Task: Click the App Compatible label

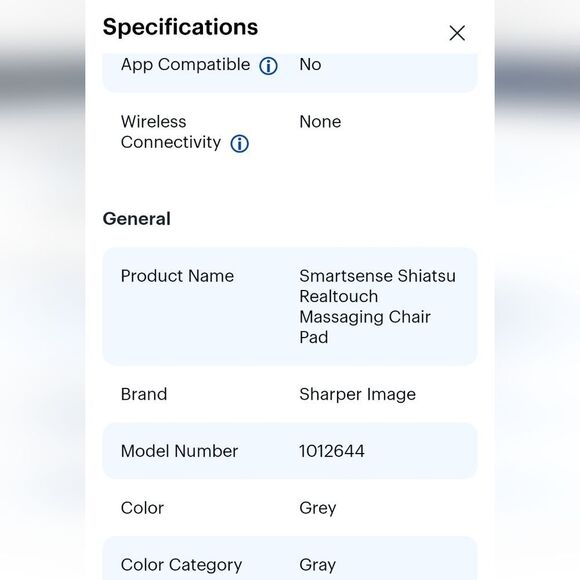Action: tap(185, 65)
